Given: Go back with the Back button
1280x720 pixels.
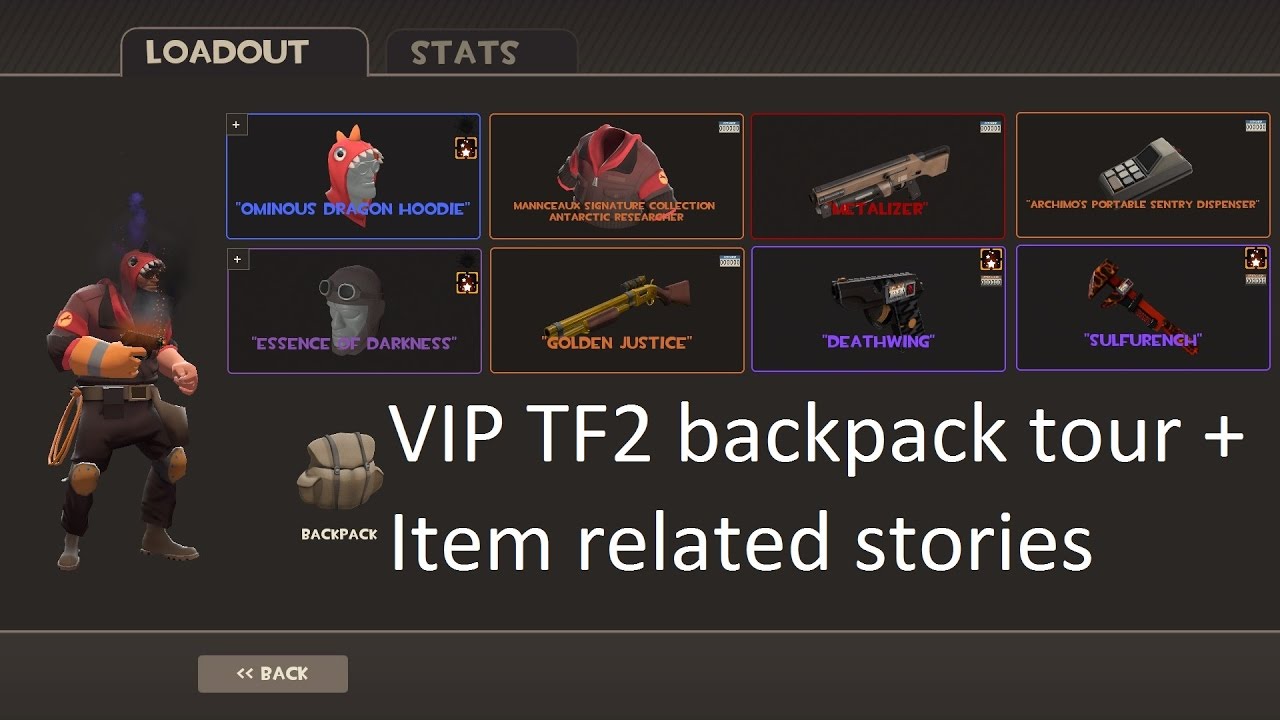Looking at the screenshot, I should [x=273, y=674].
